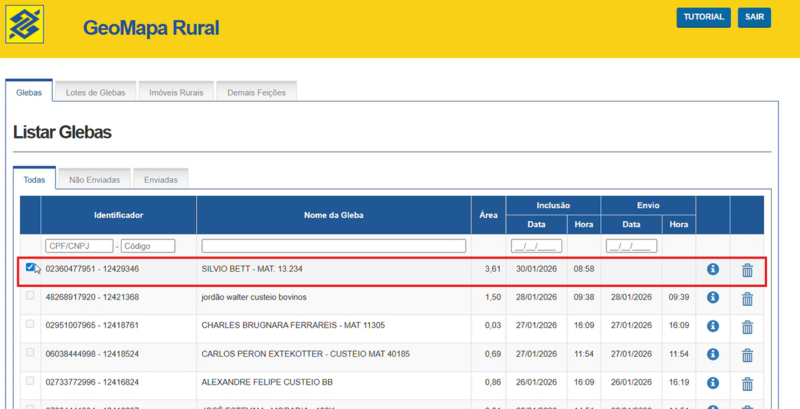This screenshot has height=409, width=800.
Task: Select checkbox for CHARLES BRUGNARA FERRAREIS
Action: [x=30, y=324]
